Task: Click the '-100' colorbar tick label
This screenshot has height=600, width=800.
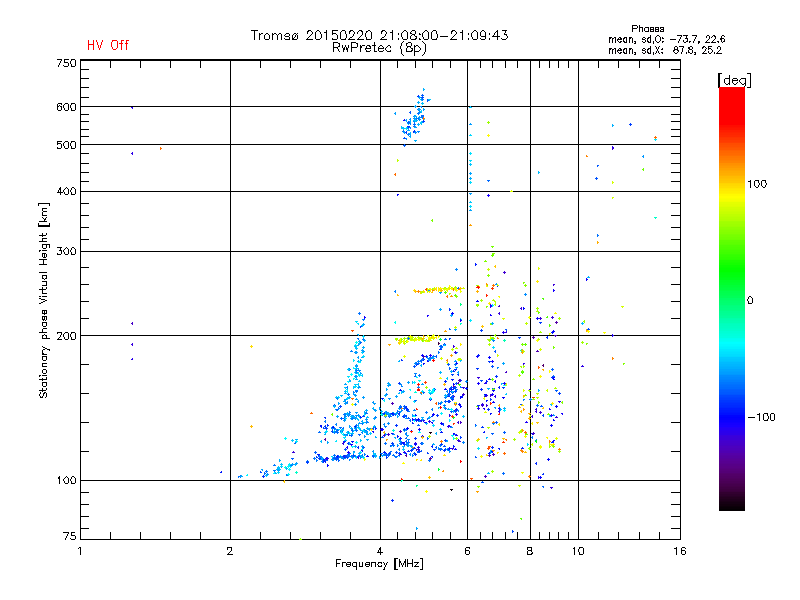Action: (761, 417)
